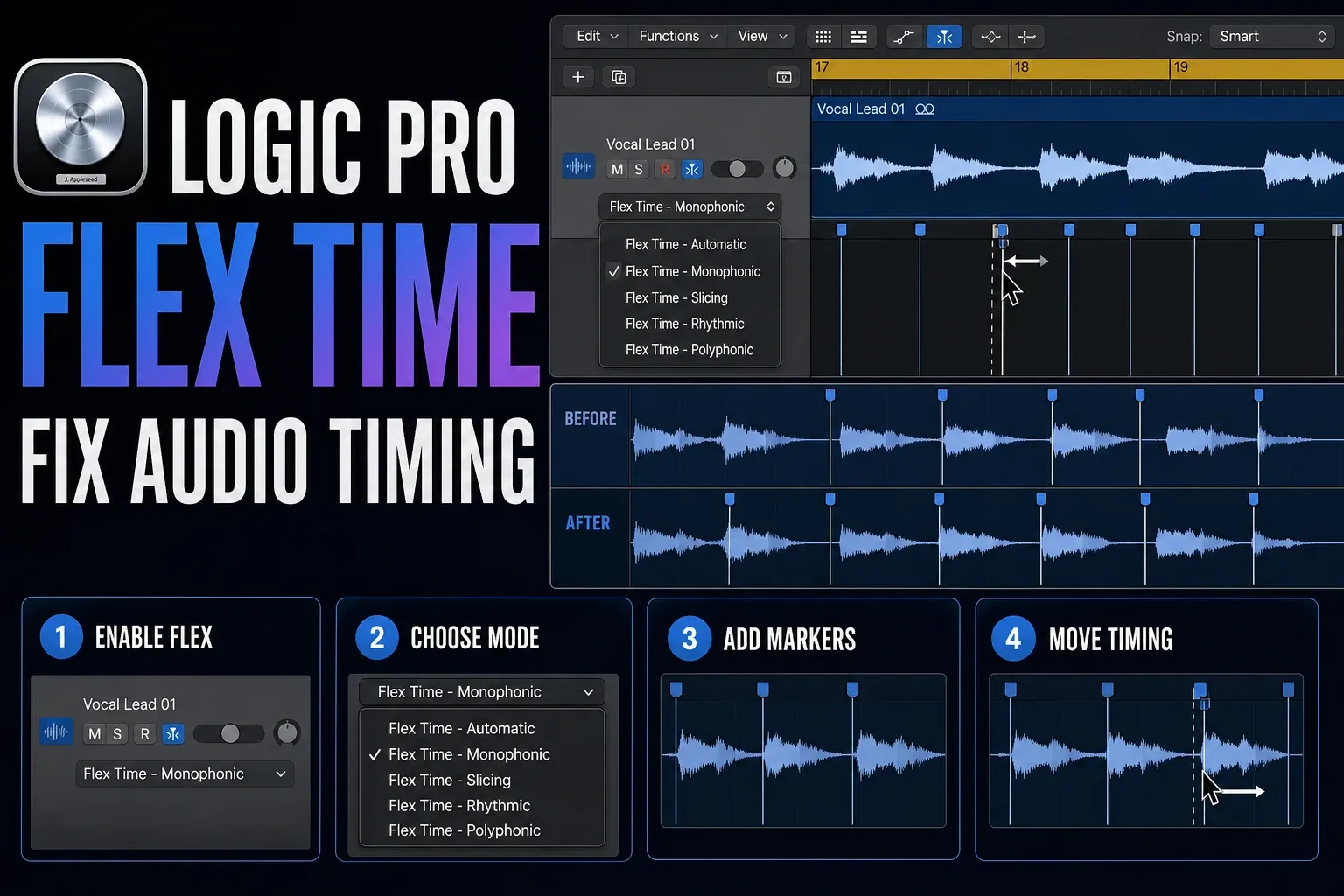Open the Functions menu
The height and width of the screenshot is (896, 1344).
[x=678, y=36]
